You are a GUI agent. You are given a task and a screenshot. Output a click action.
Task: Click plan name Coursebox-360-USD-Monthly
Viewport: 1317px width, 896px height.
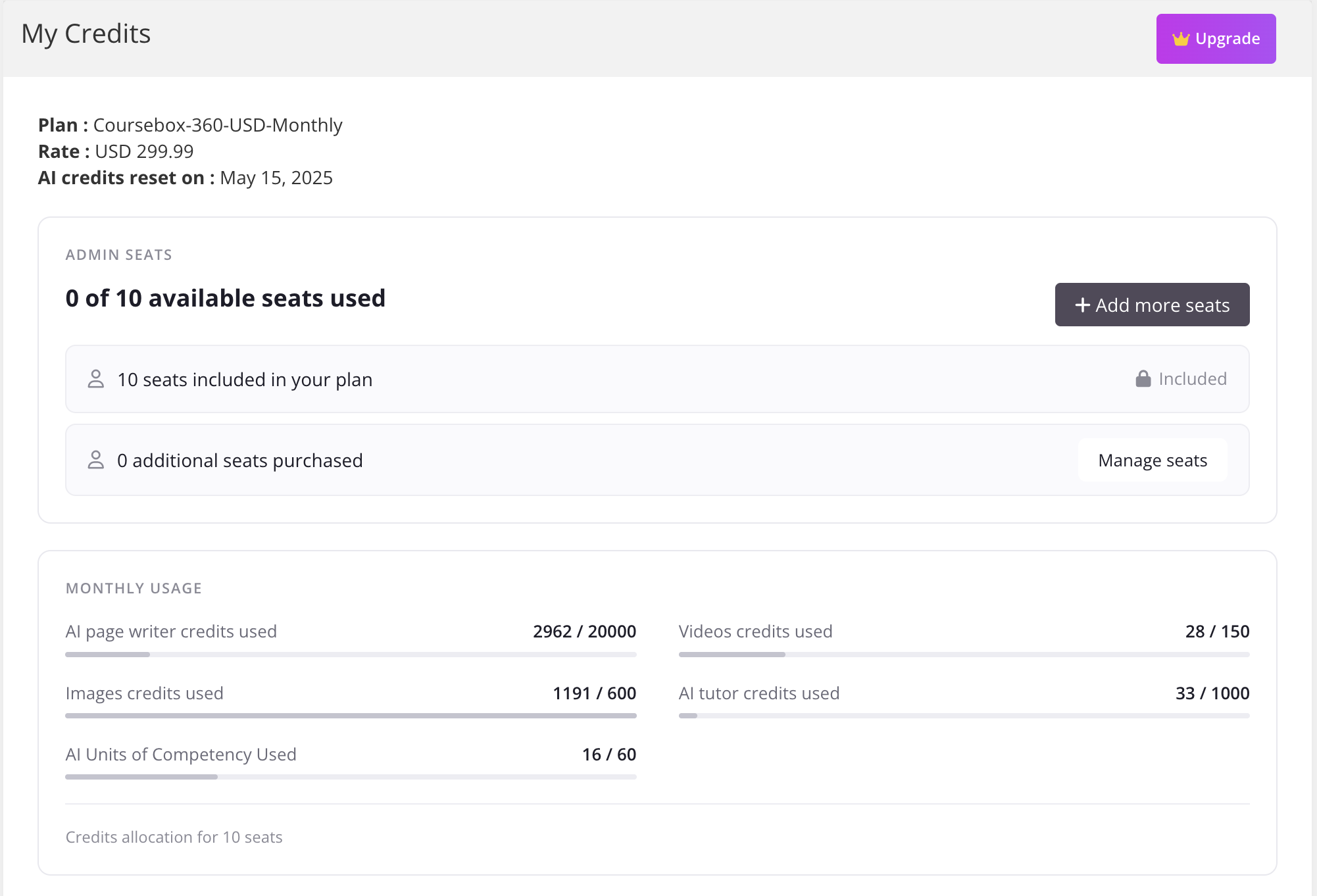218,125
